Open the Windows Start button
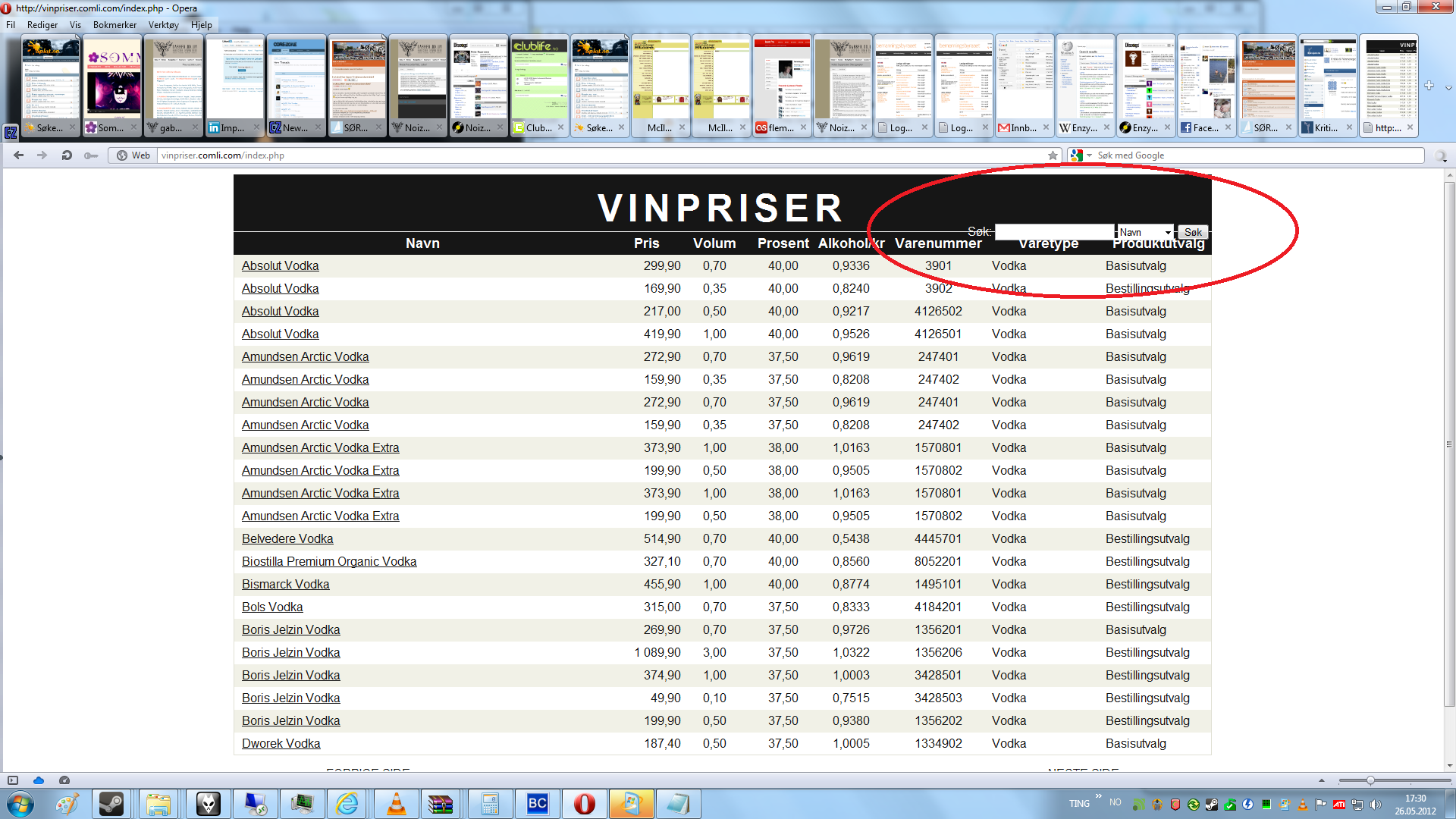 coord(20,804)
